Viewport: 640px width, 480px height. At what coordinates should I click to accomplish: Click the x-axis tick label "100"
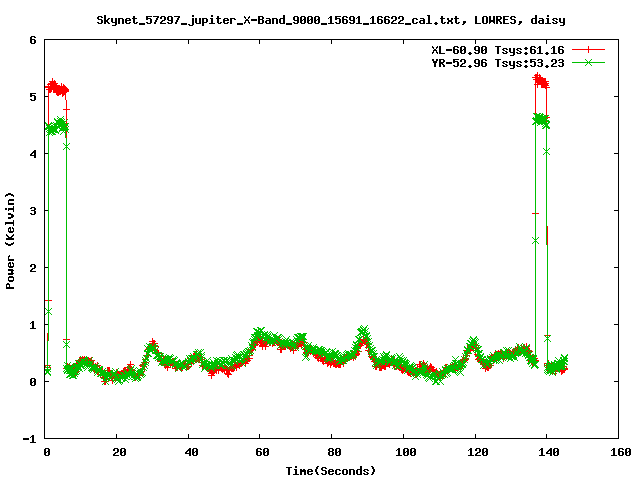406,452
